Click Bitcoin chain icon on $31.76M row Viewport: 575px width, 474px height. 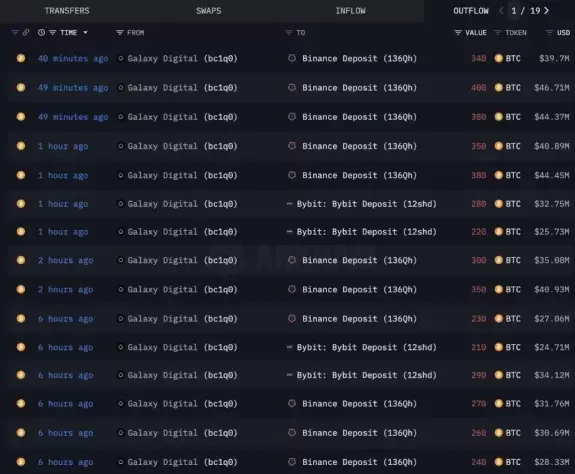[x=21, y=404]
